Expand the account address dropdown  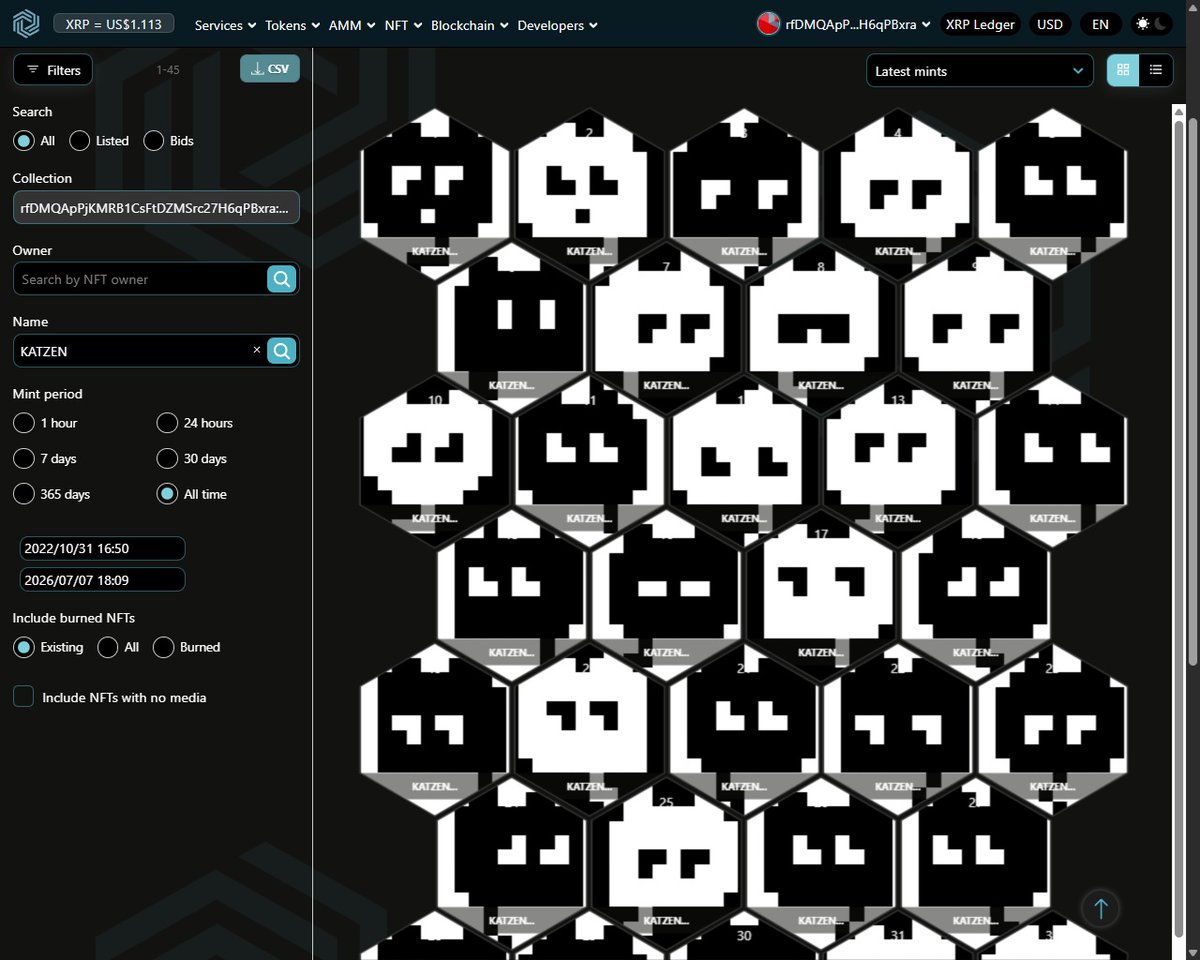click(856, 24)
